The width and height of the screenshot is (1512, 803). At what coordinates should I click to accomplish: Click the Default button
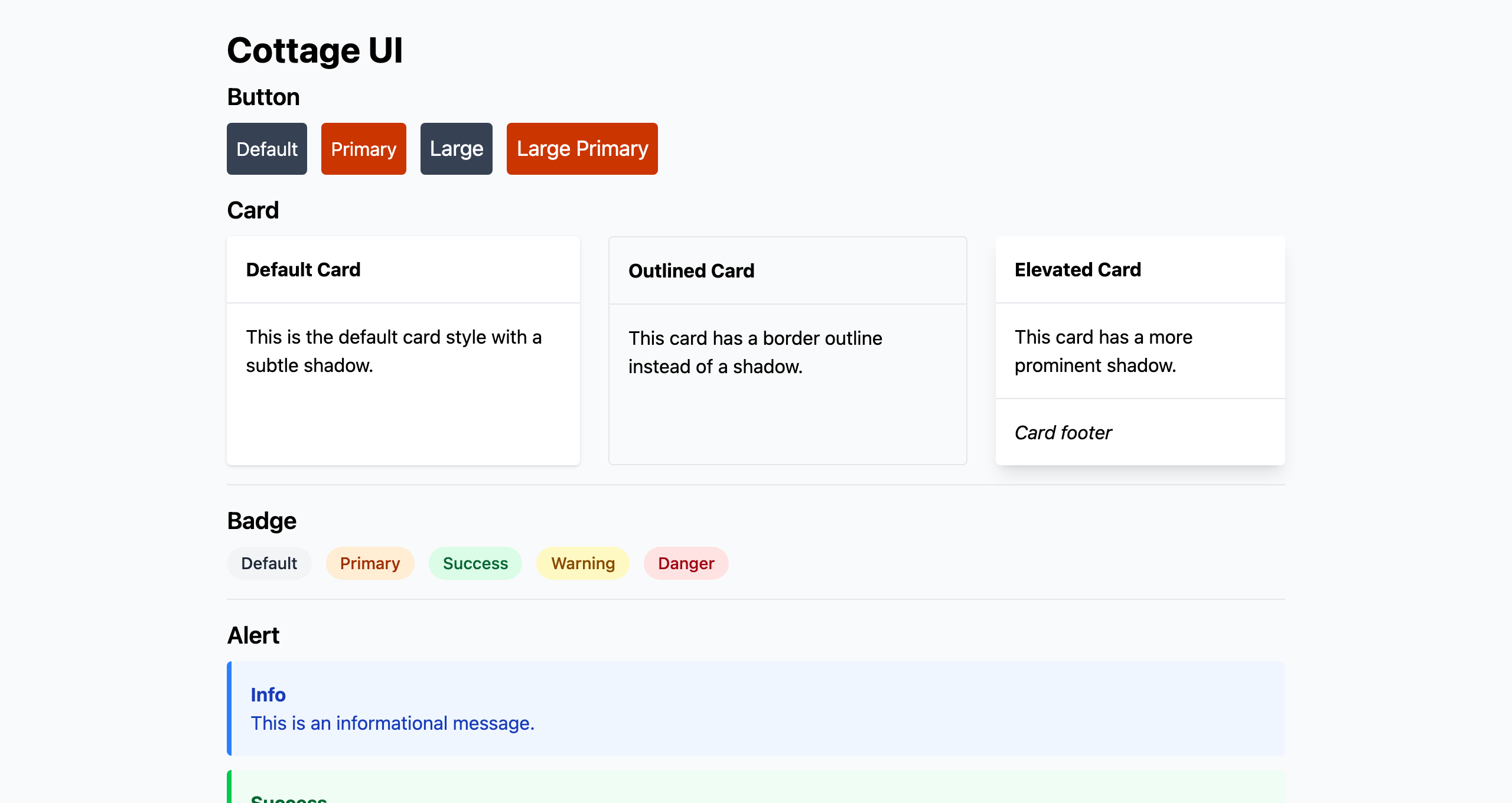pyautogui.click(x=266, y=149)
